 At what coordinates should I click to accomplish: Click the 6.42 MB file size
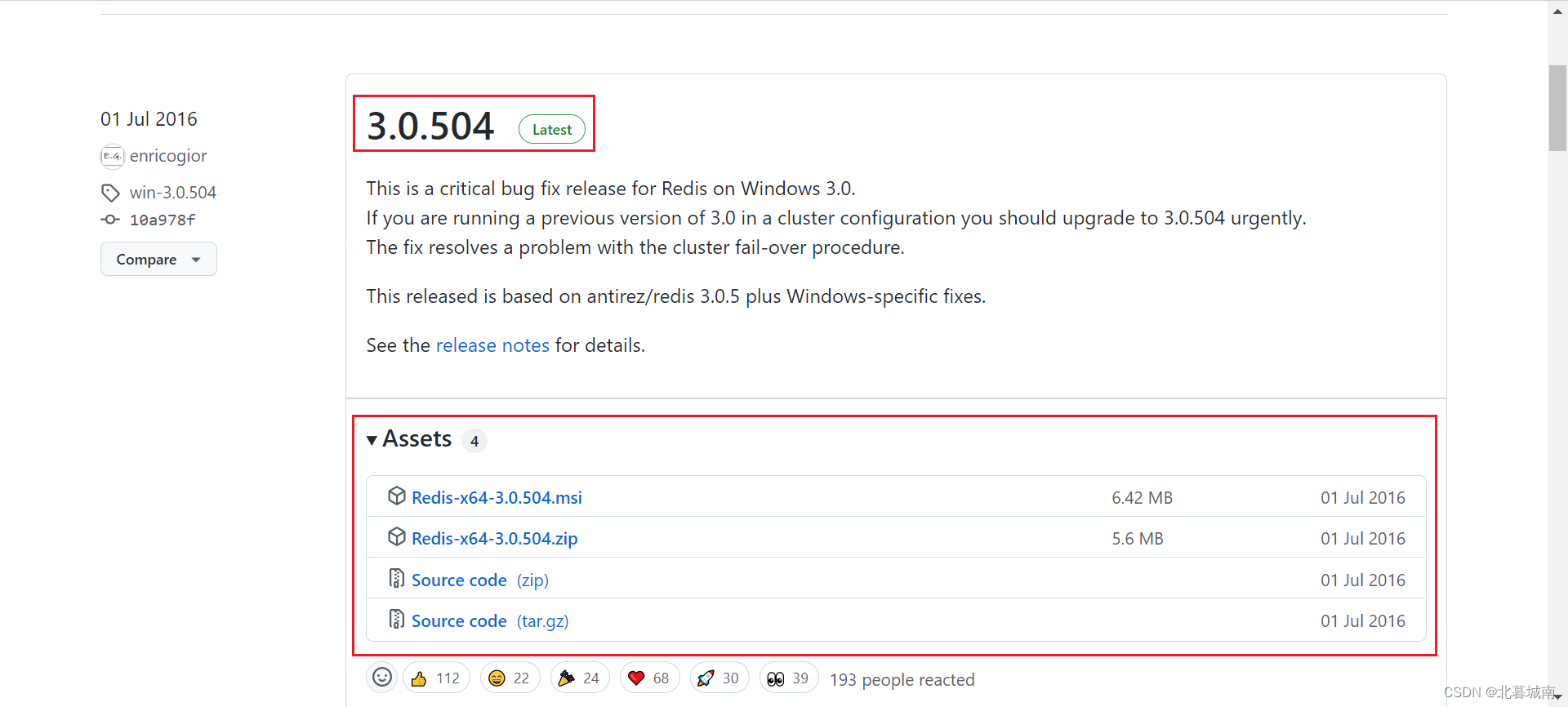pos(1142,497)
